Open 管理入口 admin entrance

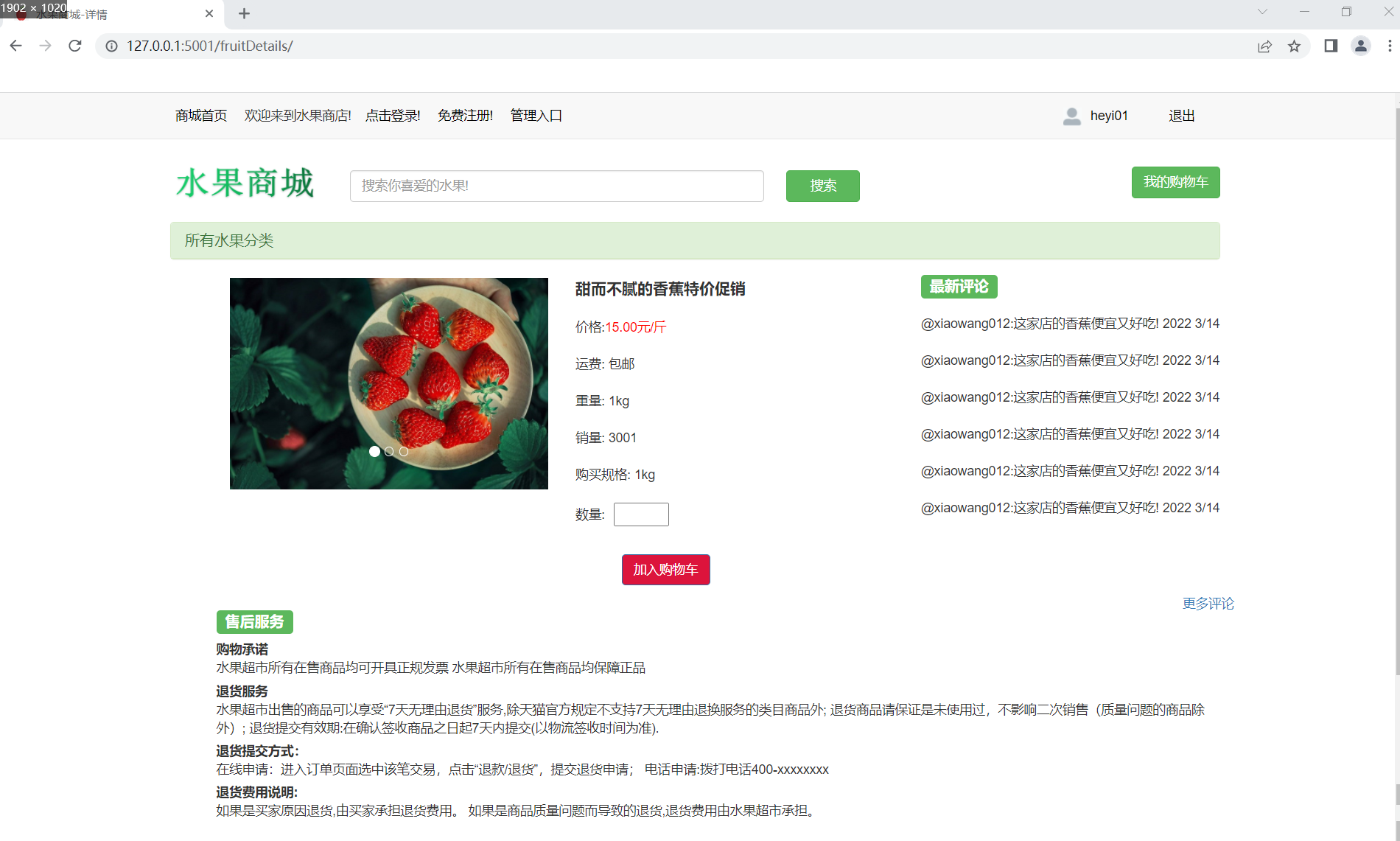pyautogui.click(x=536, y=116)
